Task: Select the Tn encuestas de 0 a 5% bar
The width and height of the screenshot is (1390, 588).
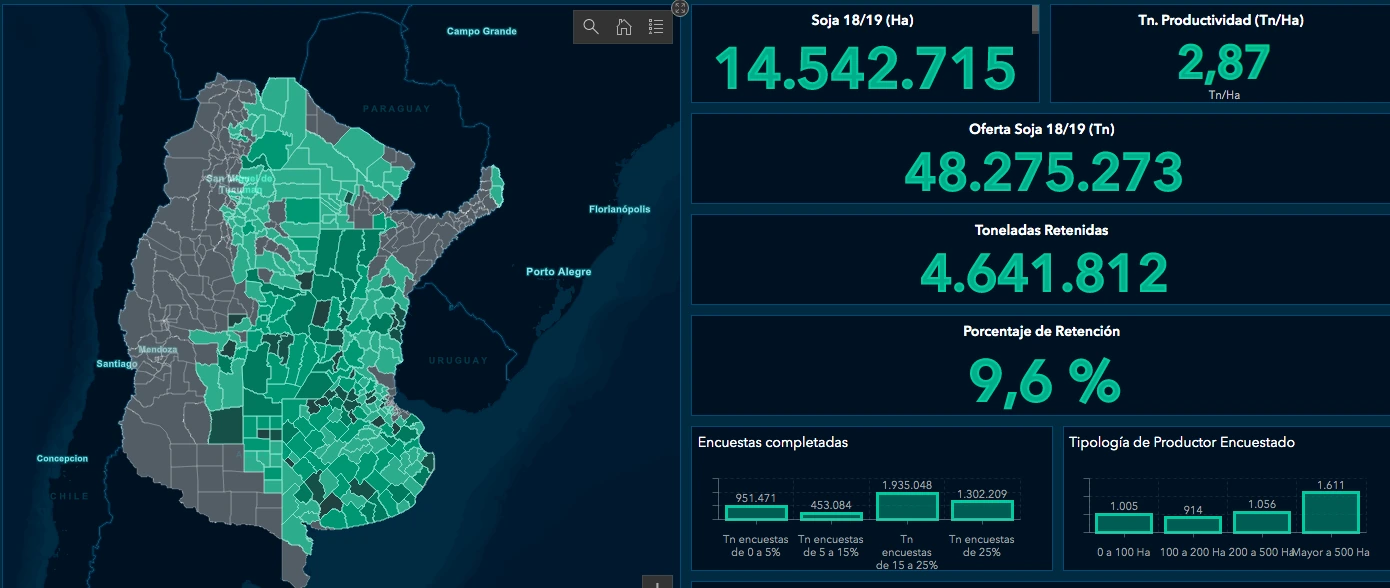Action: tap(756, 513)
